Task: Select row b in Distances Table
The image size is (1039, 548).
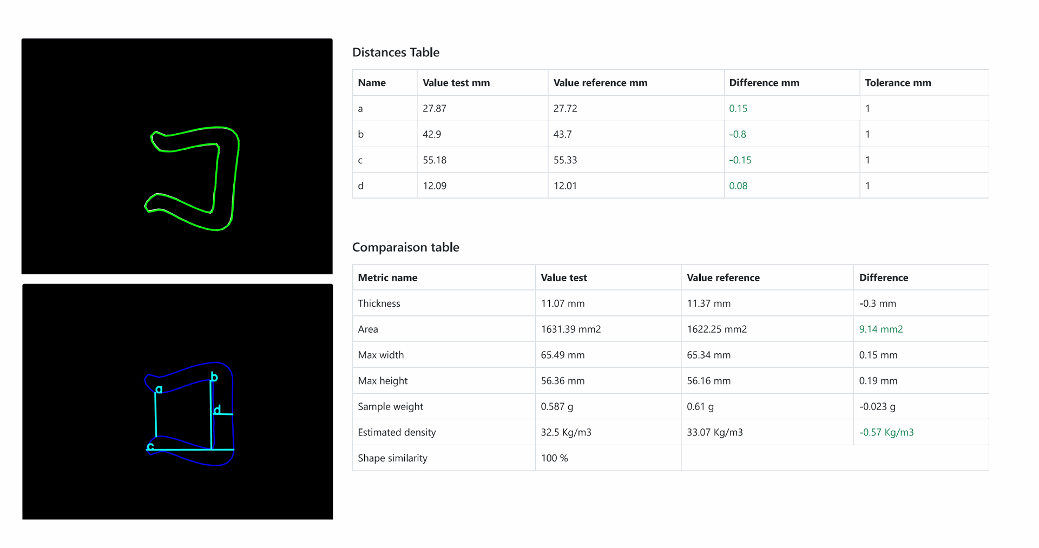Action: (670, 134)
